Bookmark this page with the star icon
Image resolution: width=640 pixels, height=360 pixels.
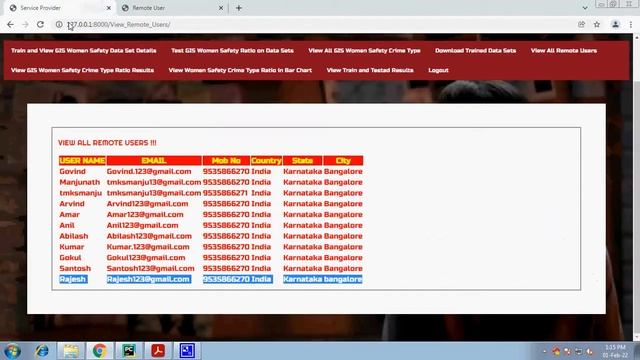597,24
